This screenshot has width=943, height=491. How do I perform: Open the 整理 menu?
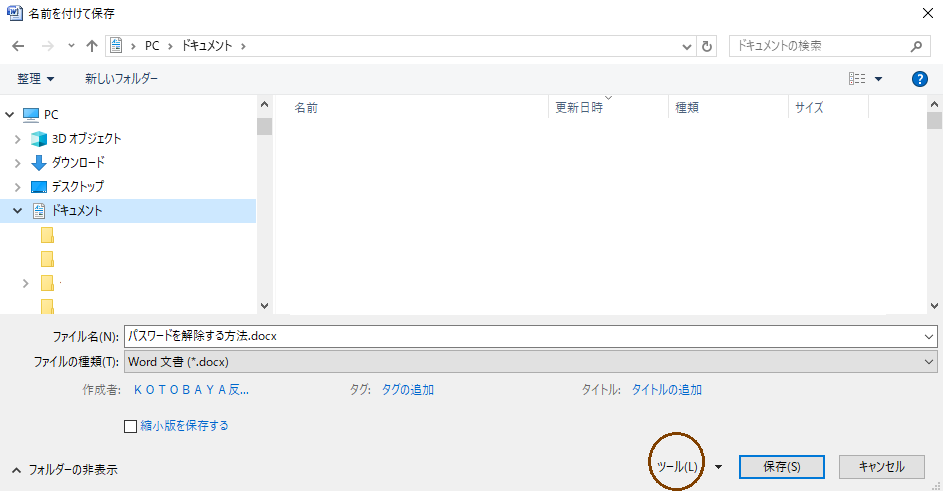coord(36,79)
